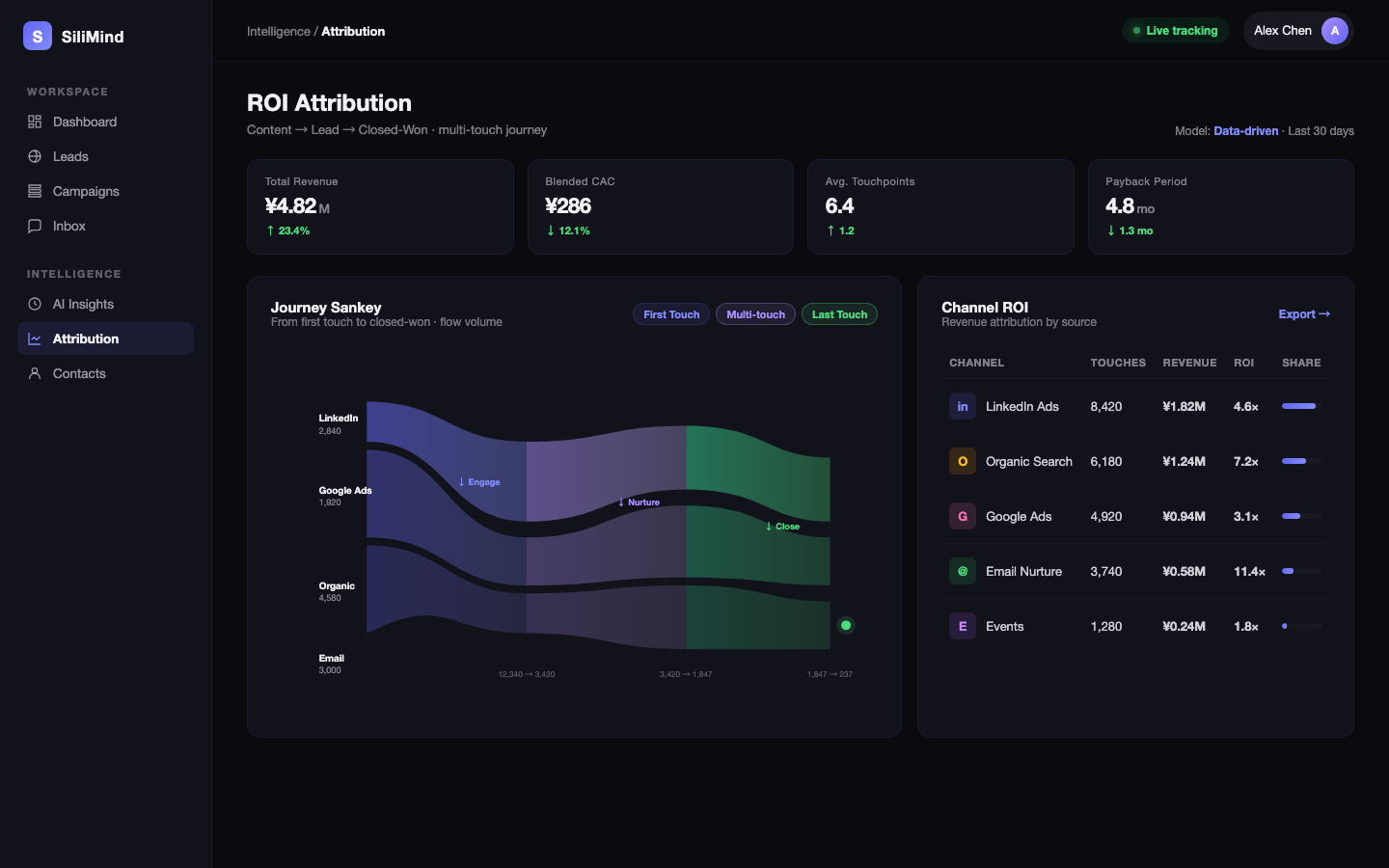
Task: Click the Intelligence breadcrumb
Action: 279,31
